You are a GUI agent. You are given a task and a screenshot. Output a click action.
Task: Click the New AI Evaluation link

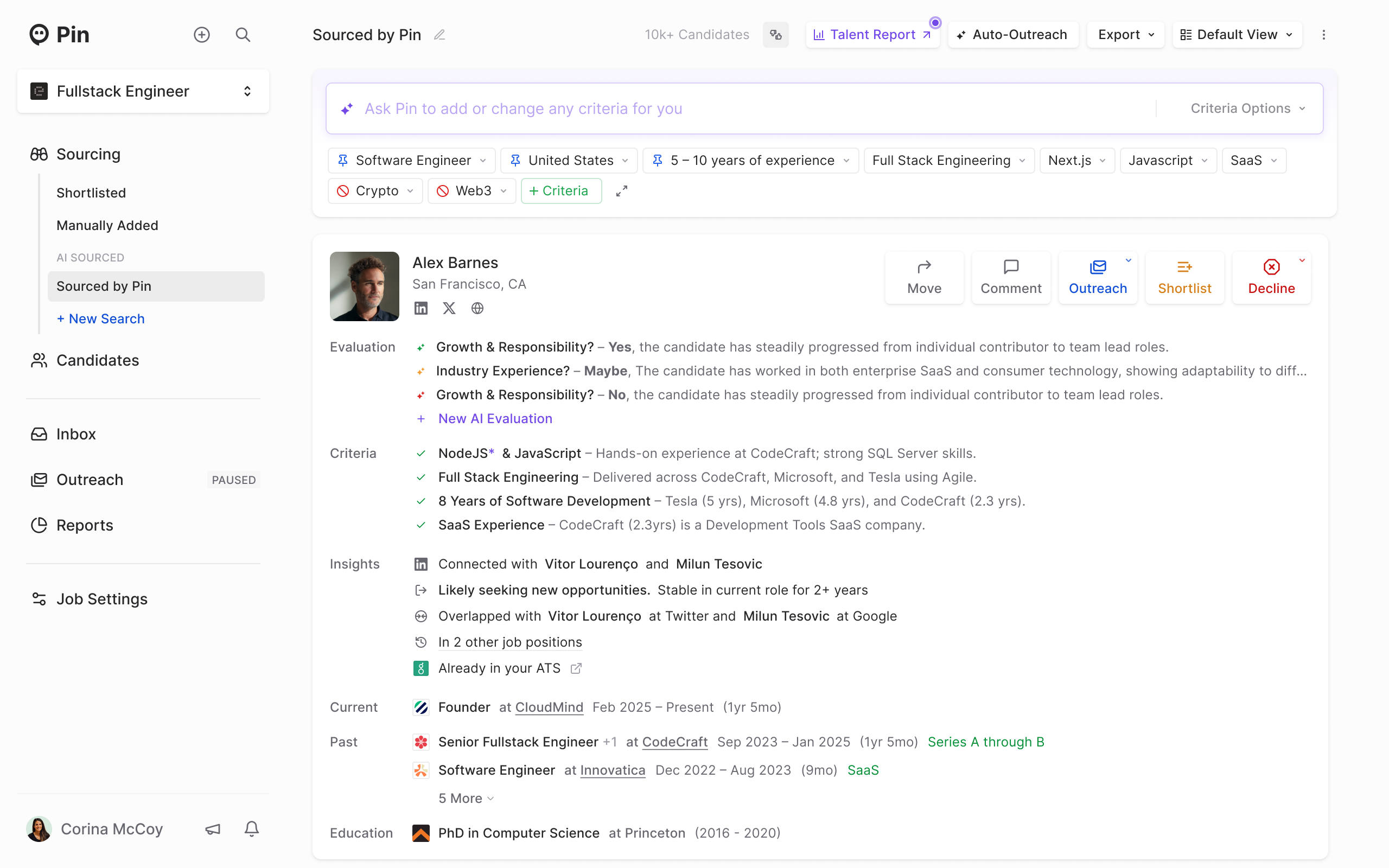click(x=495, y=418)
